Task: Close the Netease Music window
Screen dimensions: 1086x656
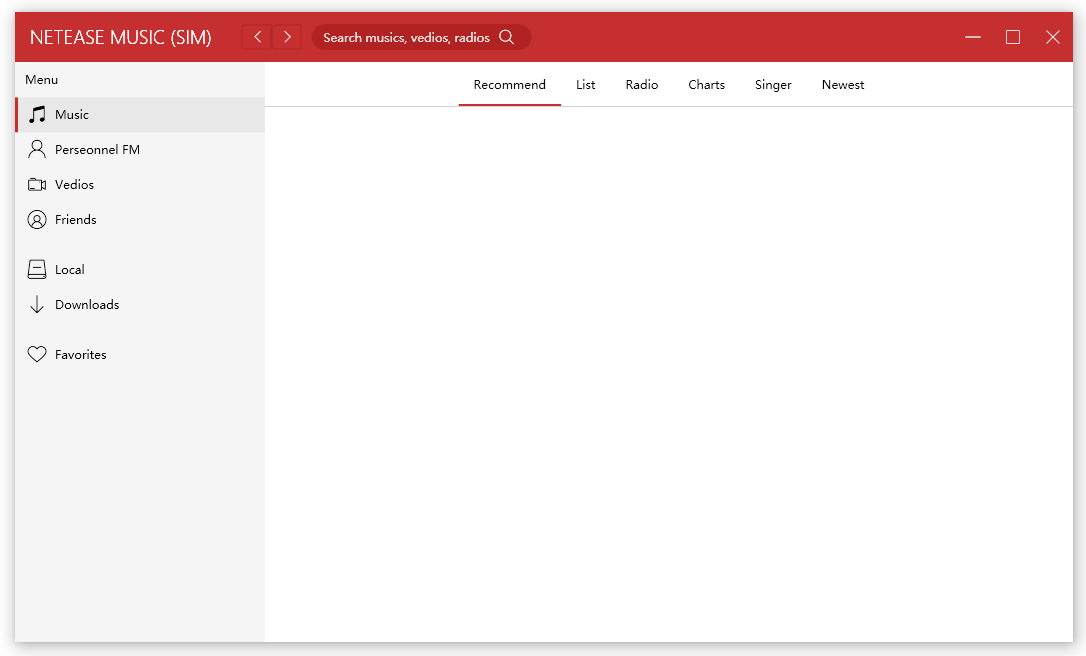Action: (x=1053, y=37)
